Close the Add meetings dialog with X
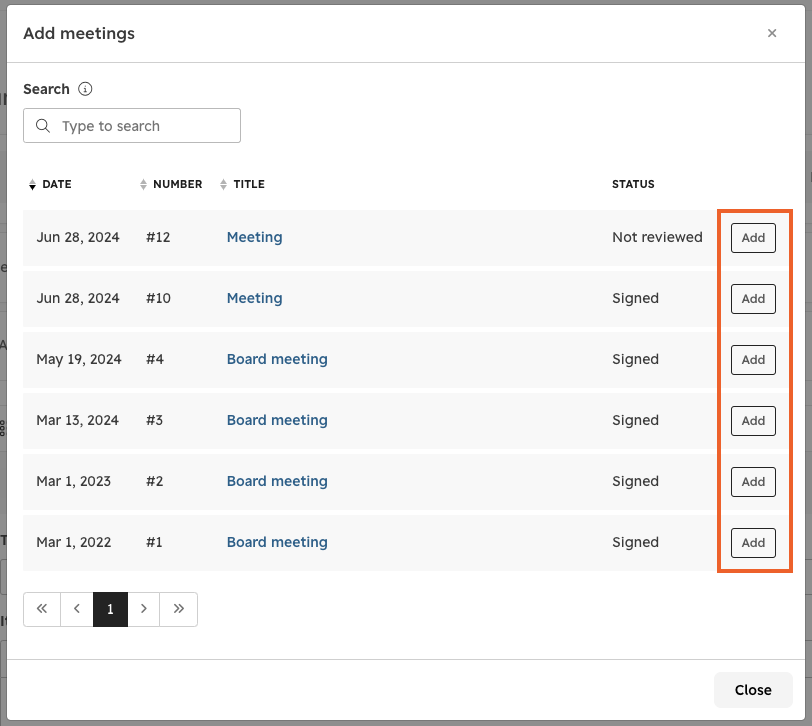 click(772, 33)
